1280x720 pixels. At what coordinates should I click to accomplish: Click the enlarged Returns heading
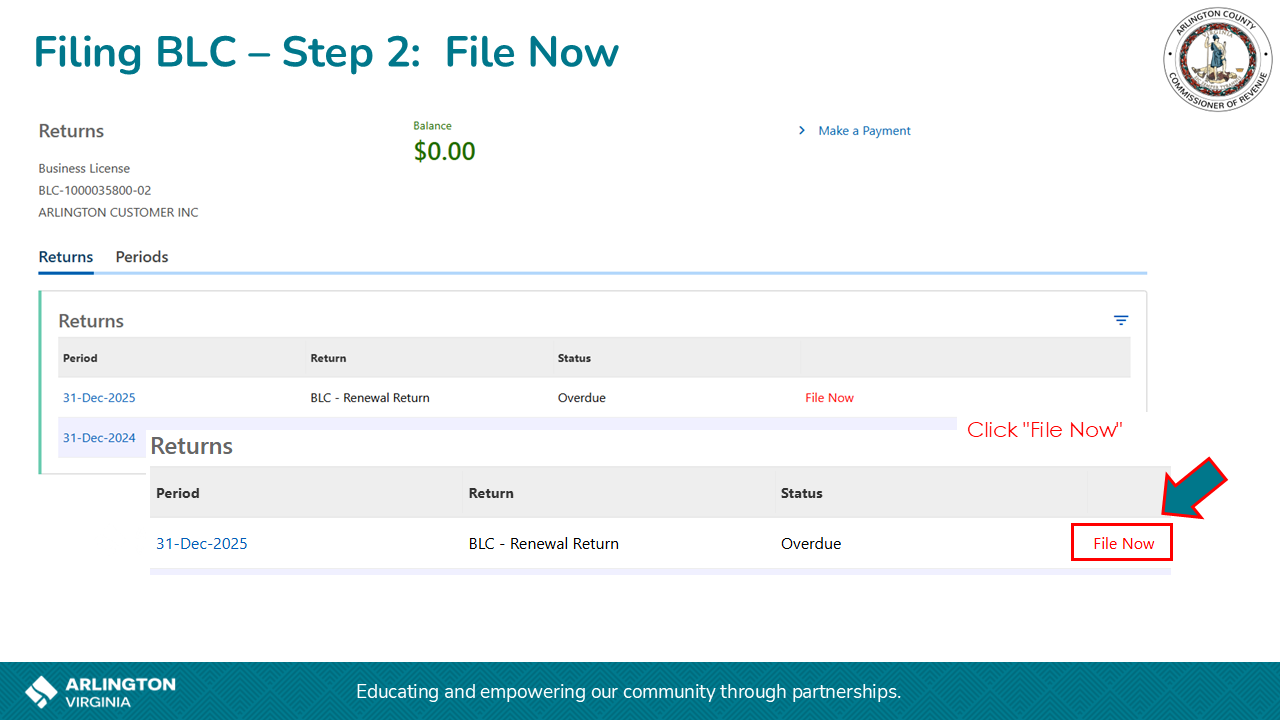[x=191, y=446]
